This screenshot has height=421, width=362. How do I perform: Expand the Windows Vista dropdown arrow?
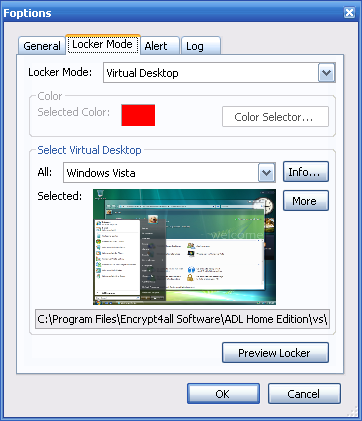tap(266, 173)
